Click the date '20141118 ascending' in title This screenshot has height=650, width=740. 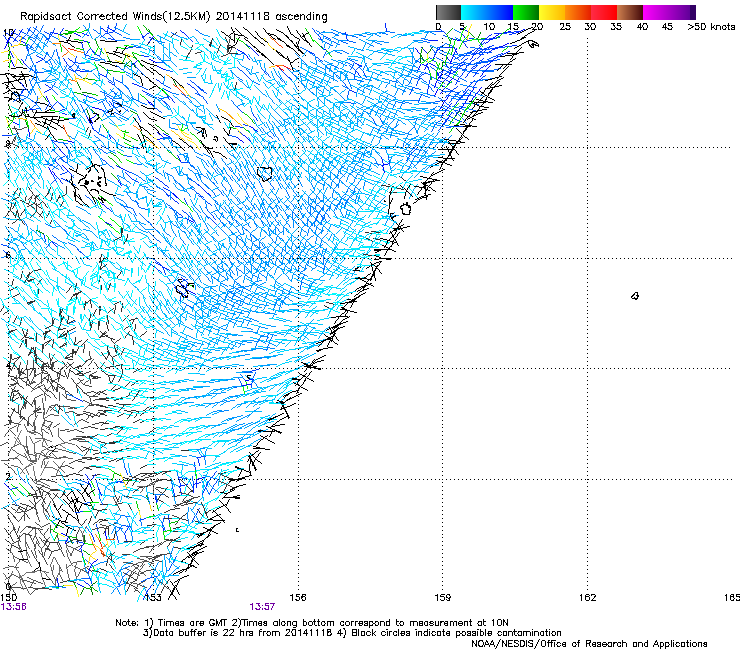pyautogui.click(x=272, y=17)
